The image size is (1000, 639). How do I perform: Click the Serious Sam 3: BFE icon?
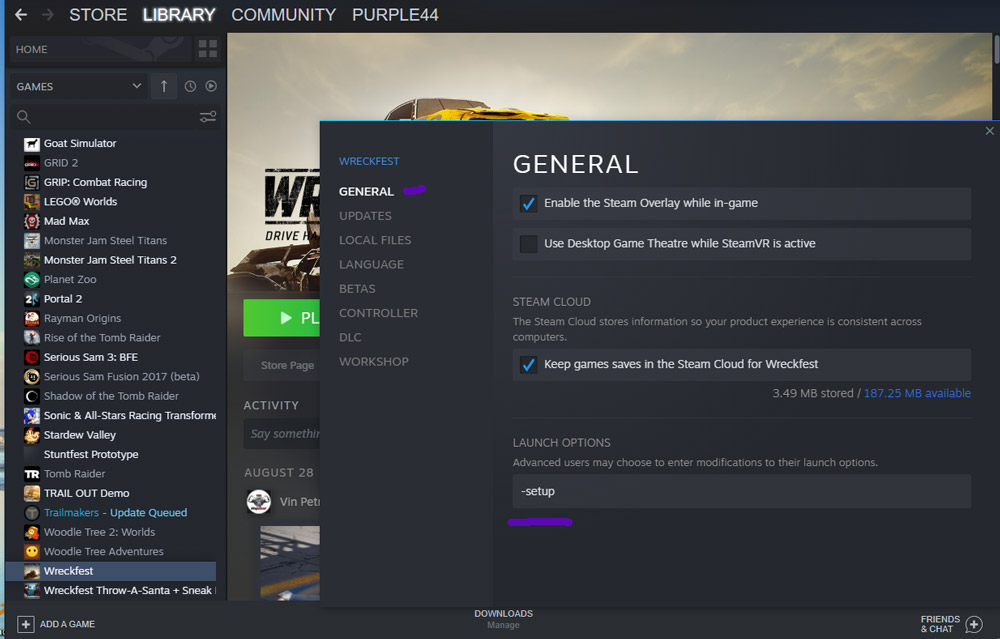point(32,358)
